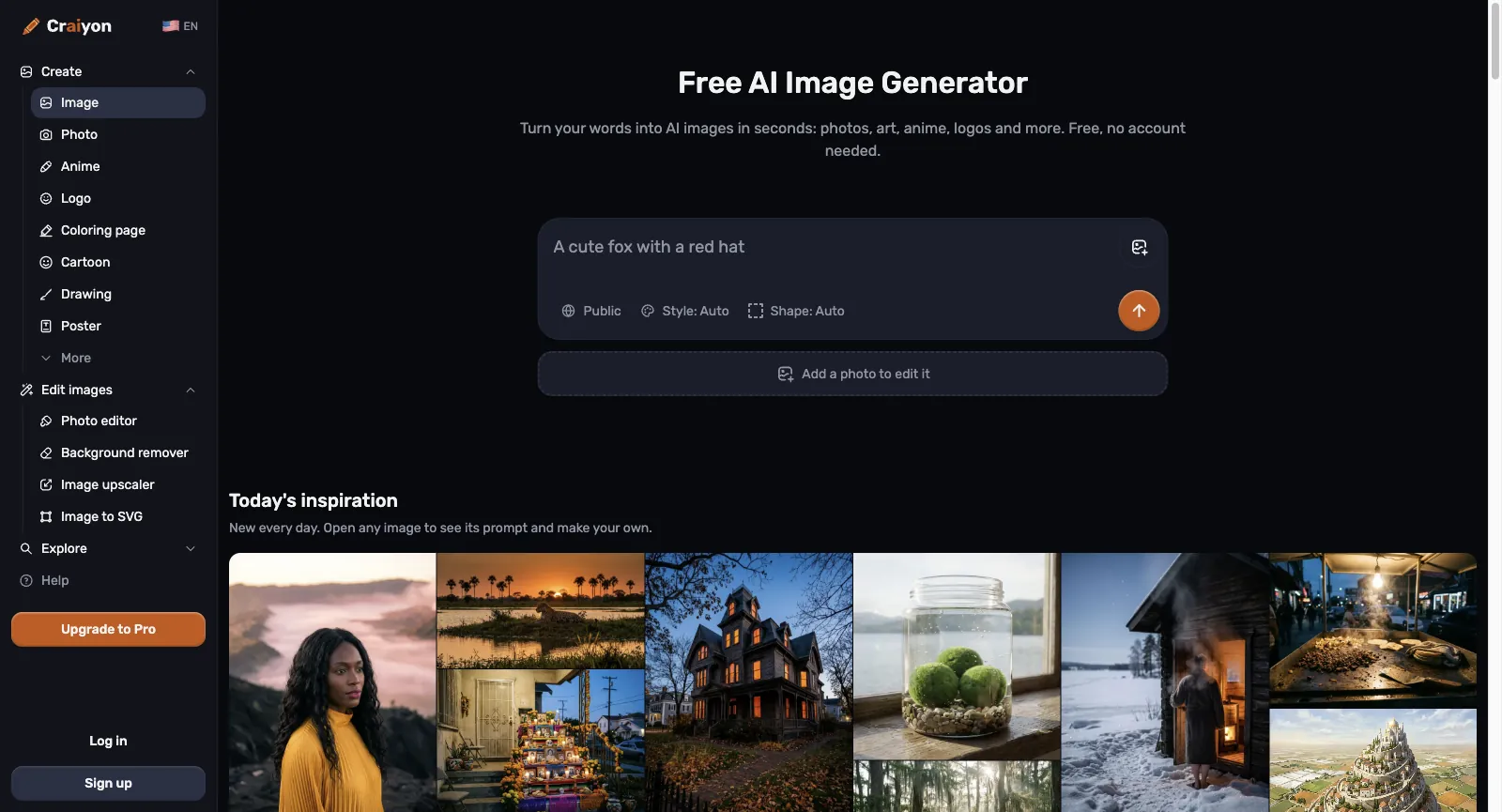
Task: Click the Photo editor icon
Action: click(x=46, y=421)
